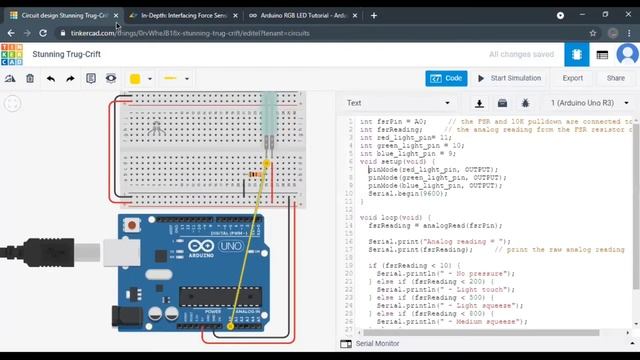The height and width of the screenshot is (360, 640).
Task: Bookmark this page with star icon
Action: (593, 33)
